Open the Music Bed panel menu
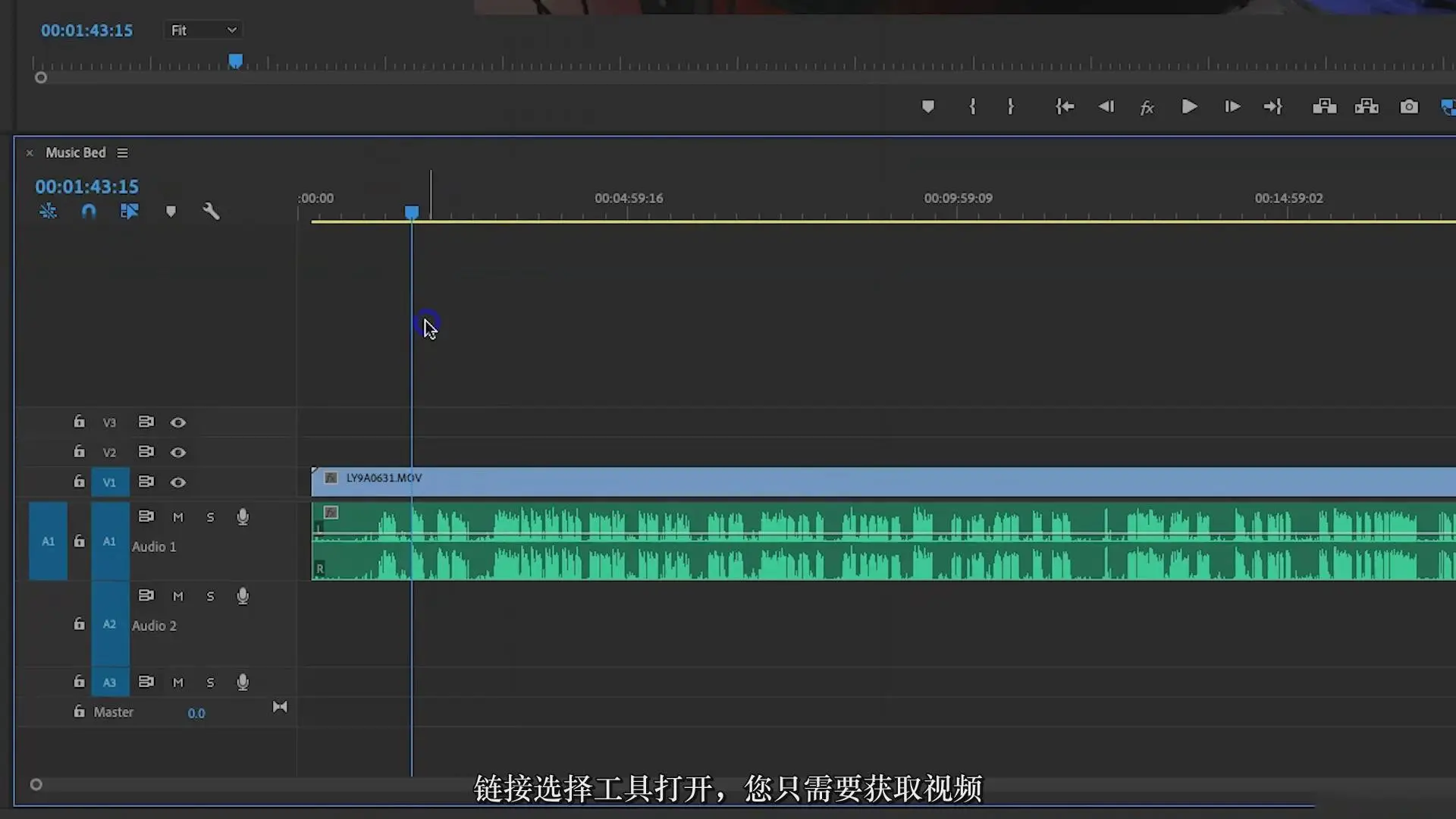Viewport: 1456px width, 819px height. click(122, 152)
